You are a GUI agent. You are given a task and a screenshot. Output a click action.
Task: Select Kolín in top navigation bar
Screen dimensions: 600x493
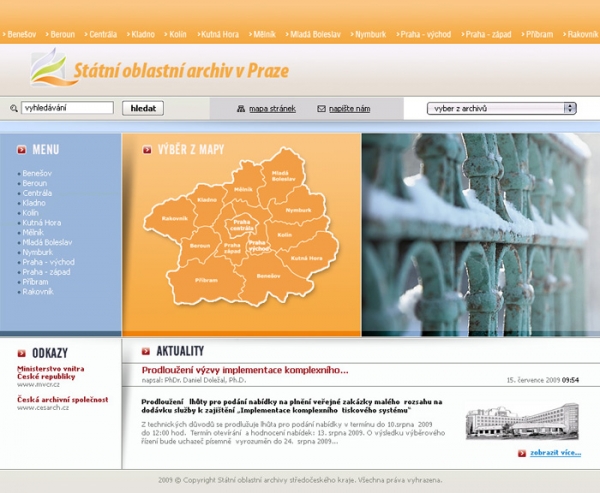tap(178, 34)
